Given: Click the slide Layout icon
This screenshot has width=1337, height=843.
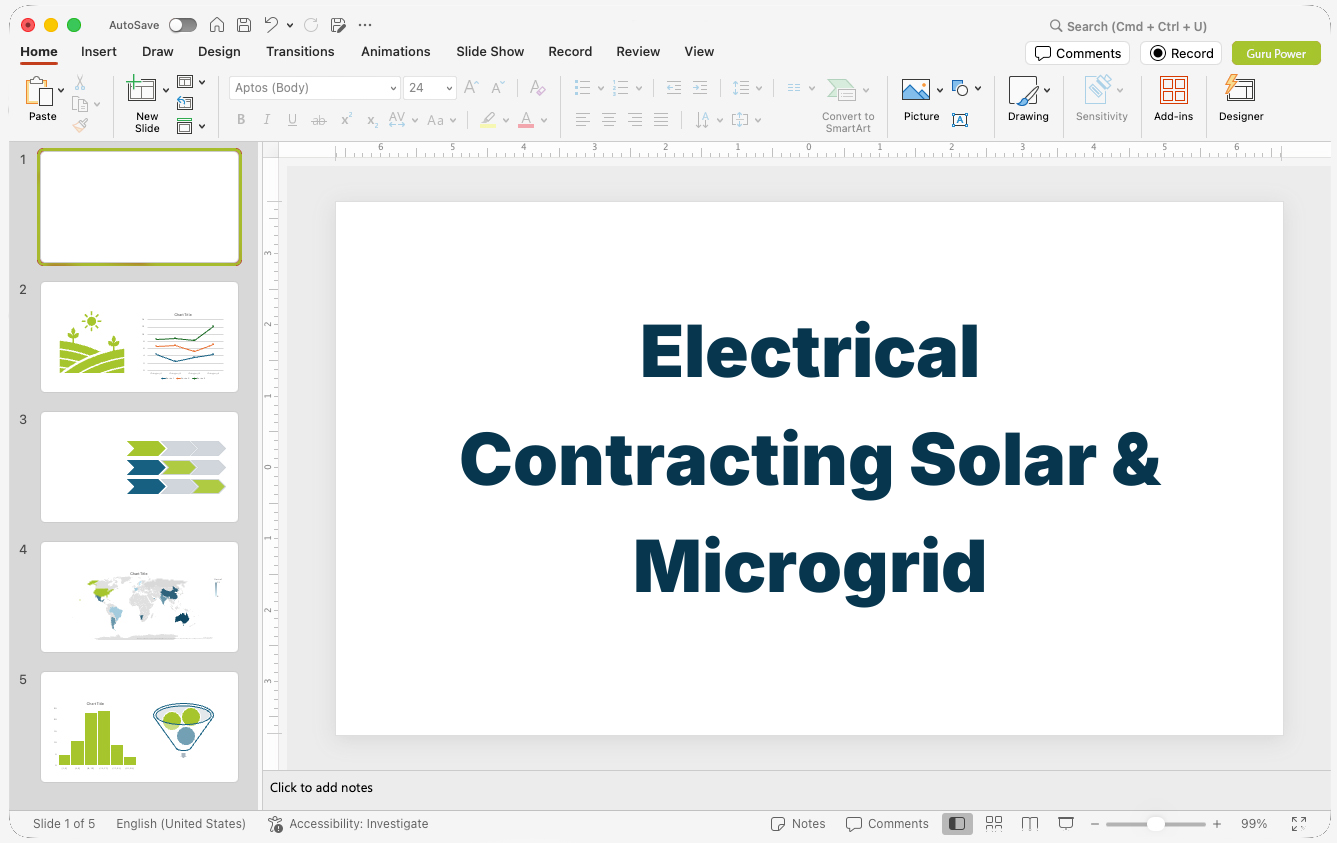Looking at the screenshot, I should tap(185, 82).
